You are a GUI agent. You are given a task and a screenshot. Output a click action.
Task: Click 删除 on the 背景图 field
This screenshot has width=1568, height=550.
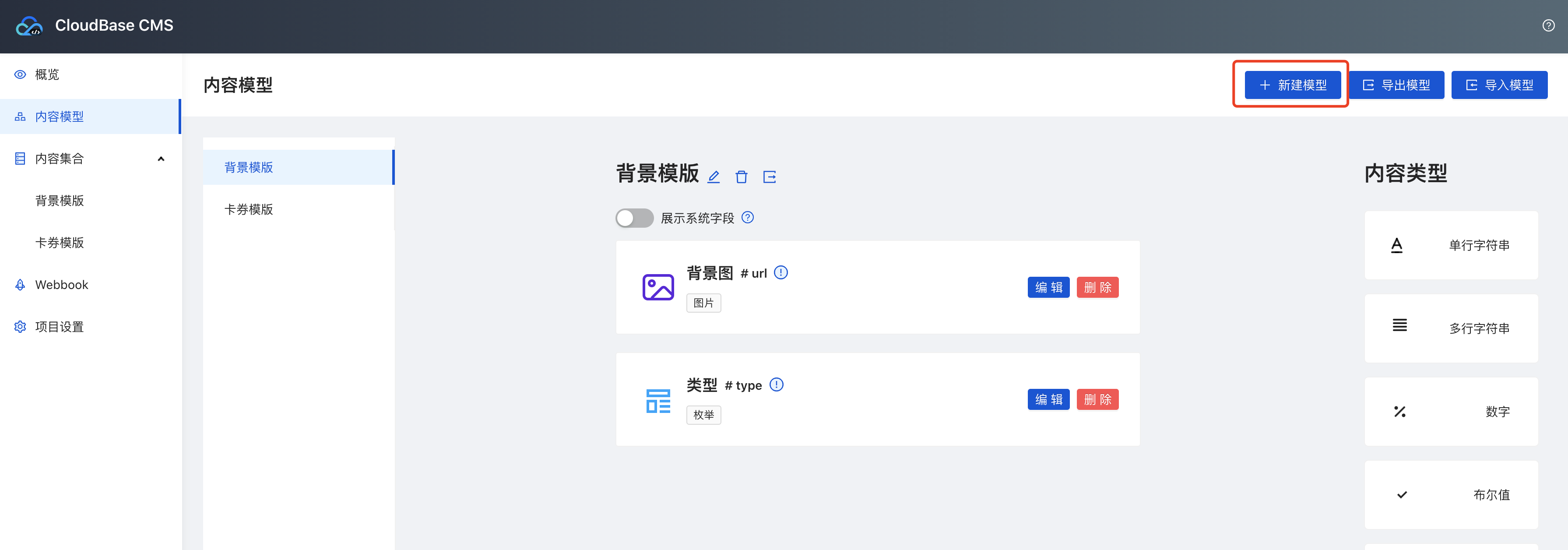pos(1097,287)
